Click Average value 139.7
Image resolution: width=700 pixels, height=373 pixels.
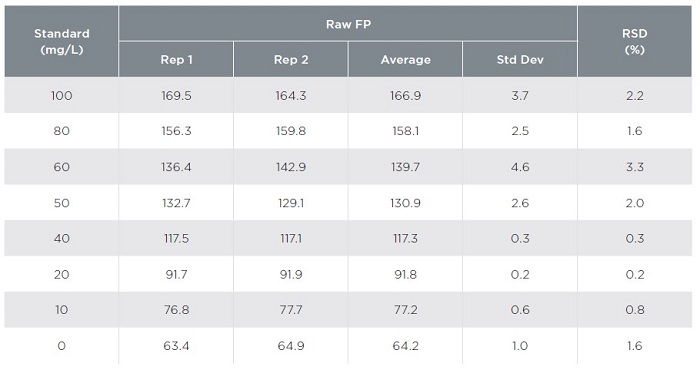click(405, 167)
